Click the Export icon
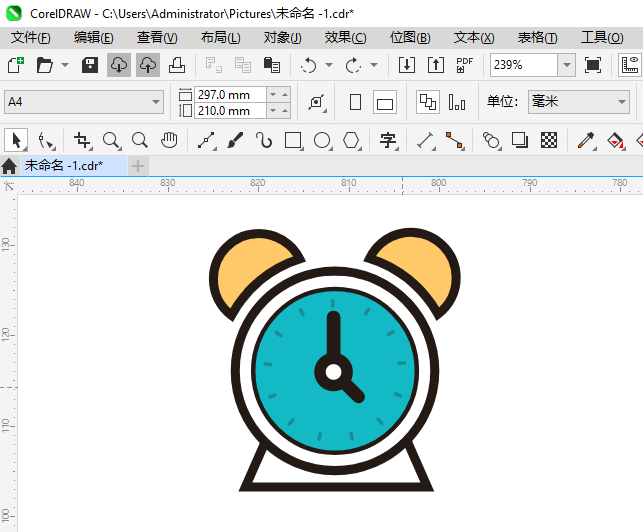The width and height of the screenshot is (643, 532). click(436, 65)
